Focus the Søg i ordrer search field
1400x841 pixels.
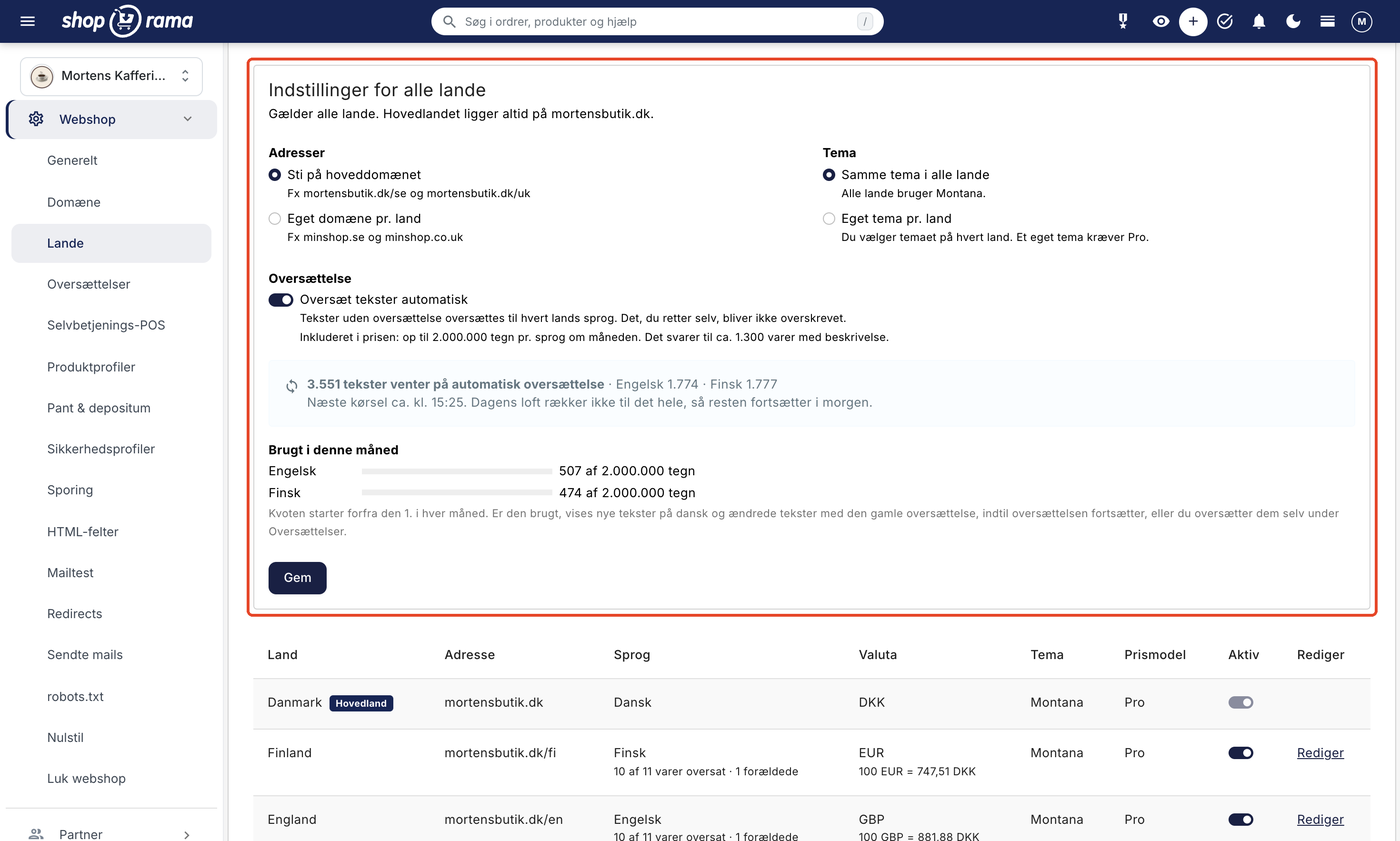tap(657, 21)
